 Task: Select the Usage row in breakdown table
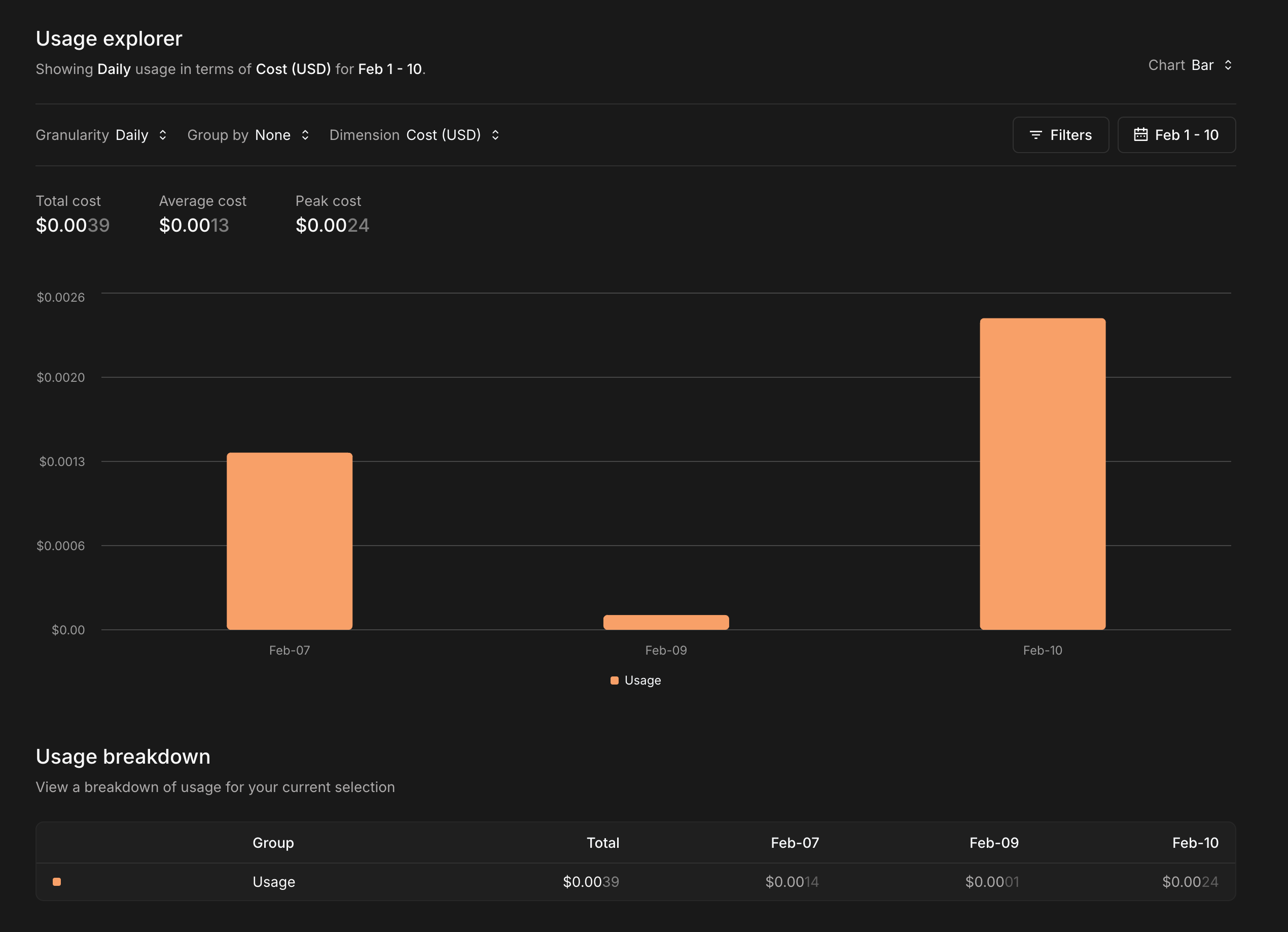click(274, 881)
